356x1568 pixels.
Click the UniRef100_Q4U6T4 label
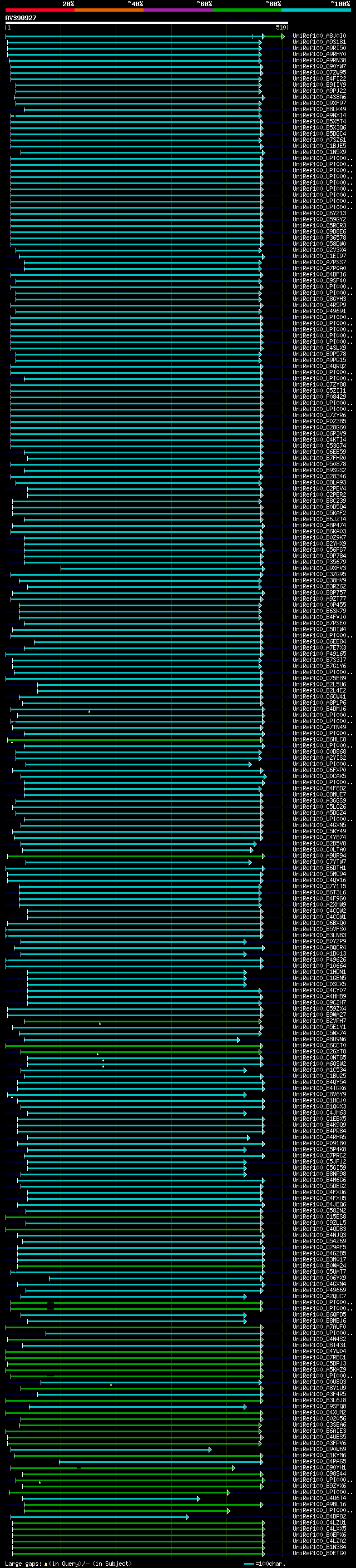[x=319, y=1498]
